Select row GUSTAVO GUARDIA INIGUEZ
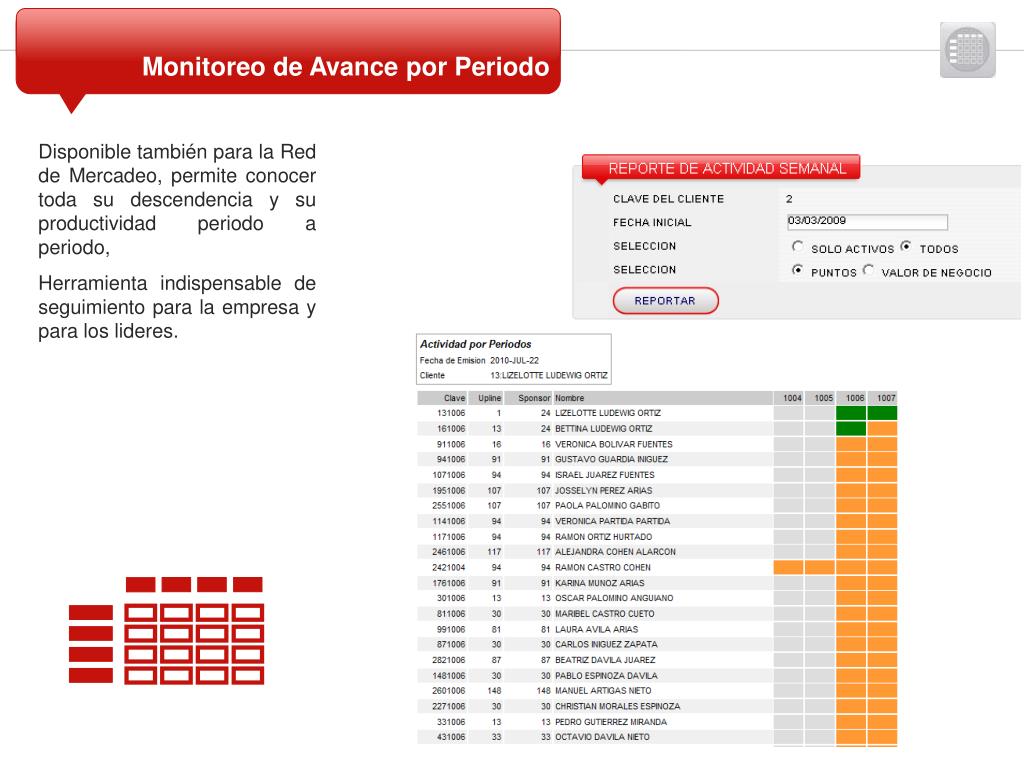The height and width of the screenshot is (768, 1024). (x=657, y=459)
